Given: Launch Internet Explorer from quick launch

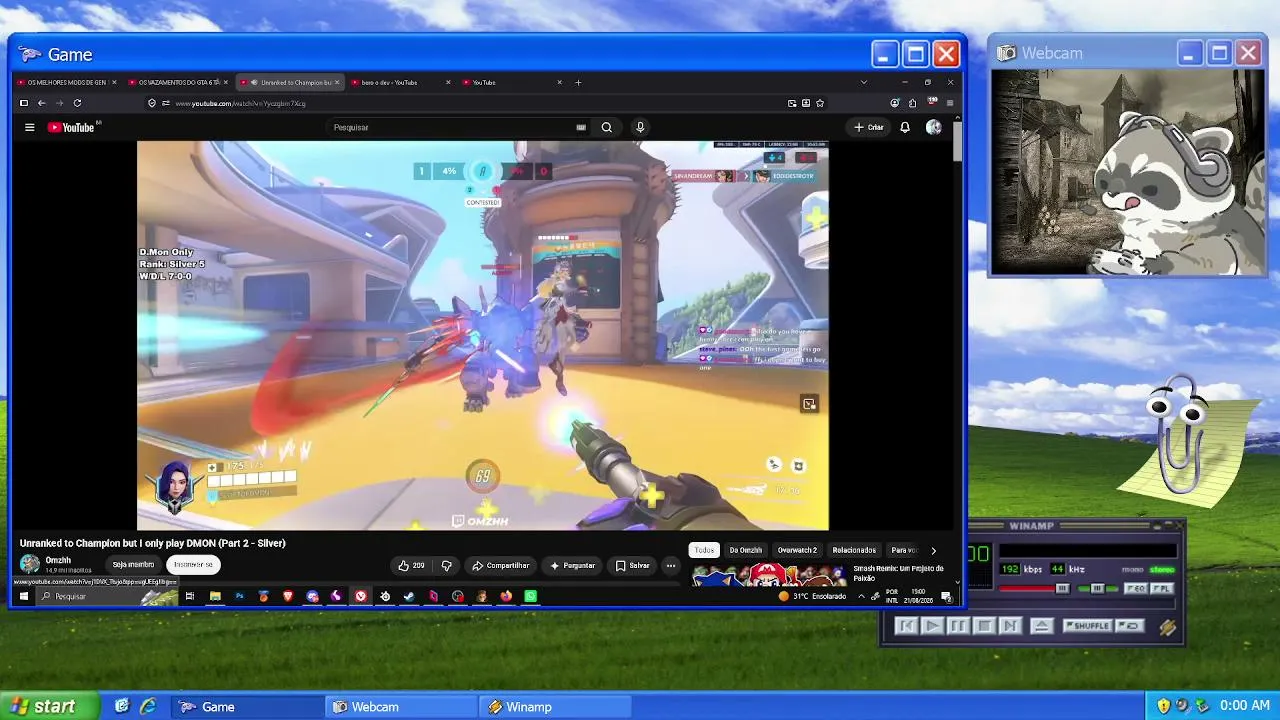Looking at the screenshot, I should pos(148,706).
